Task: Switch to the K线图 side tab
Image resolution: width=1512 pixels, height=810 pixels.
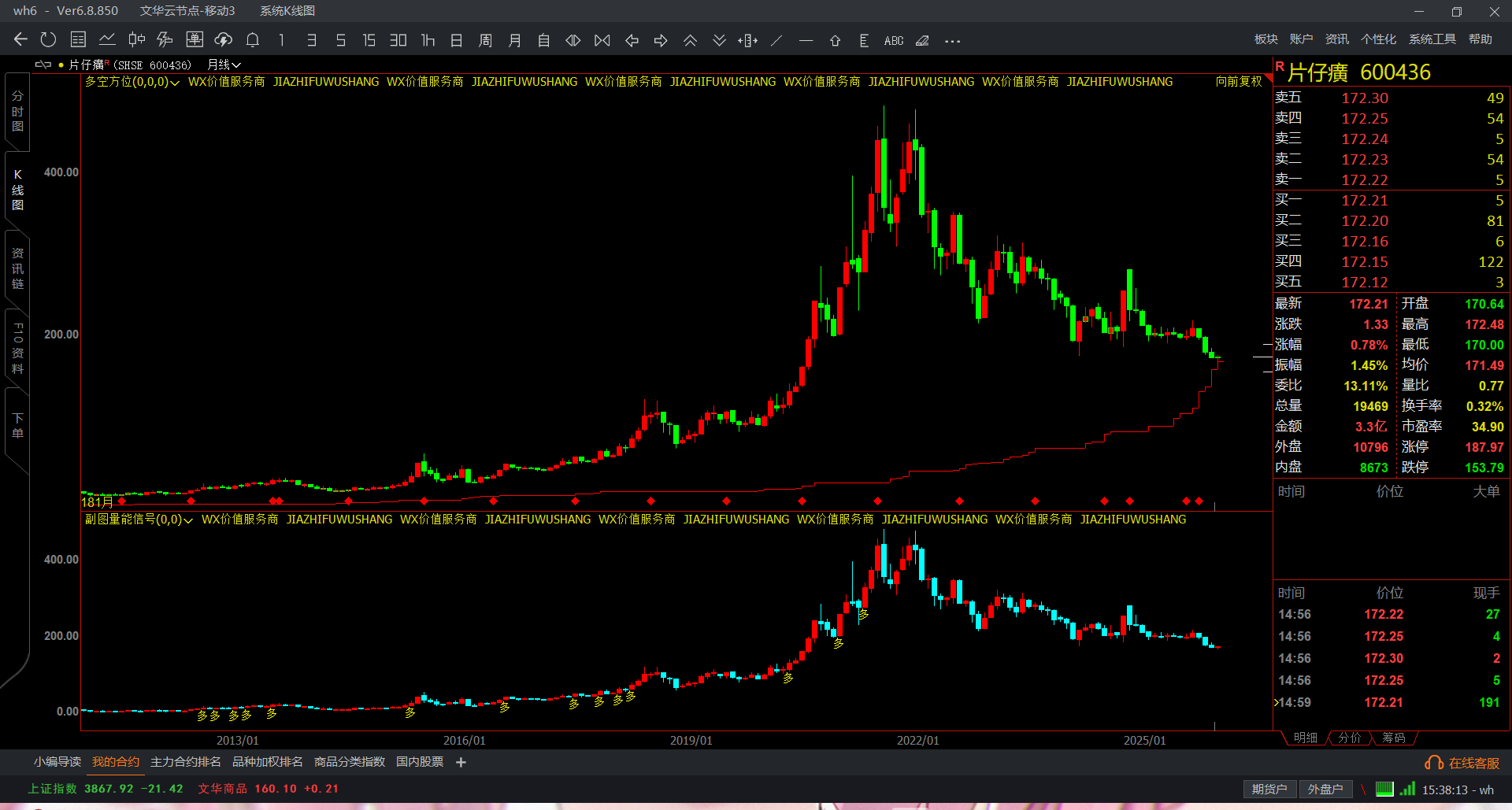Action: (17, 190)
